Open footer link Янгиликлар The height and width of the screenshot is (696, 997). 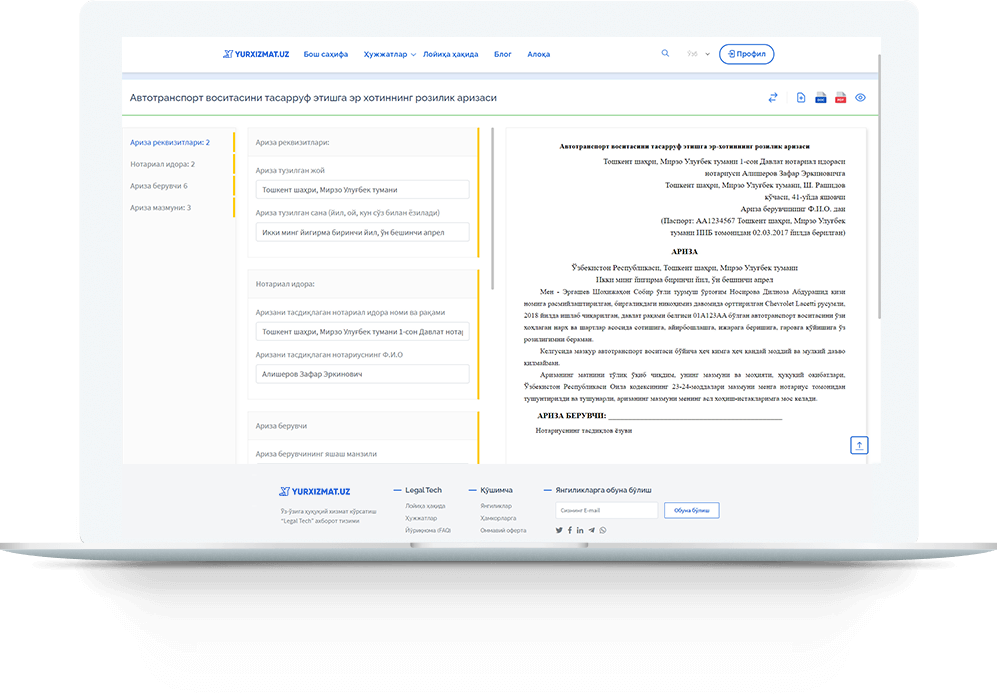tap(496, 506)
